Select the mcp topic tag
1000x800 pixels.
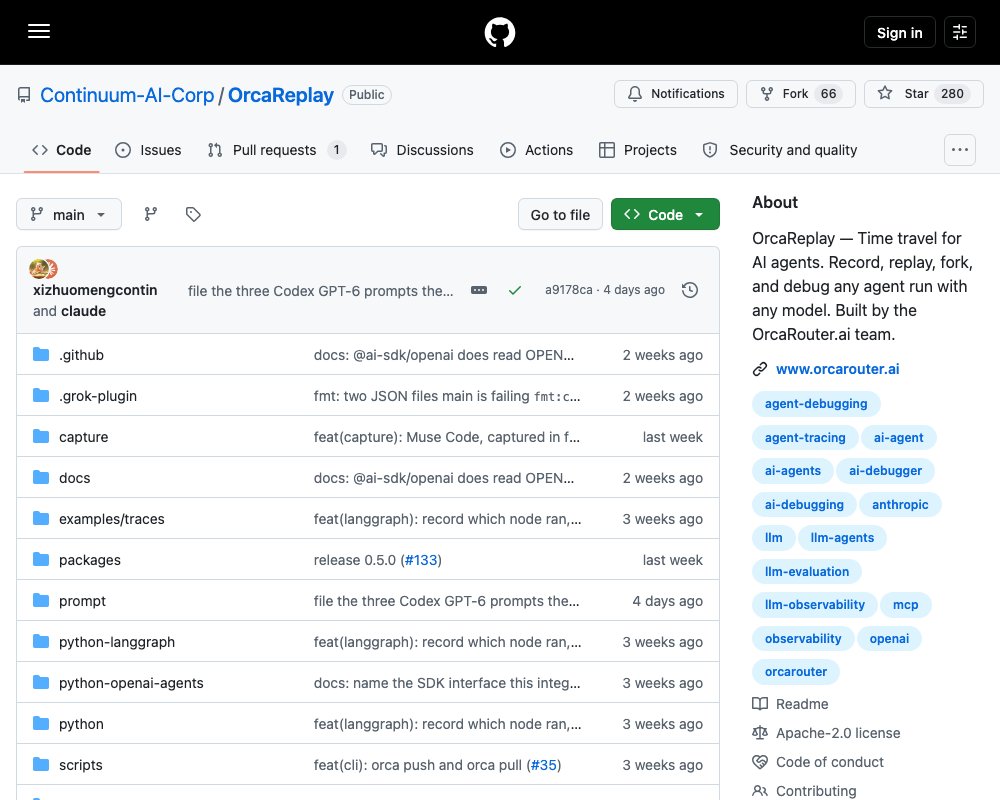coord(906,605)
